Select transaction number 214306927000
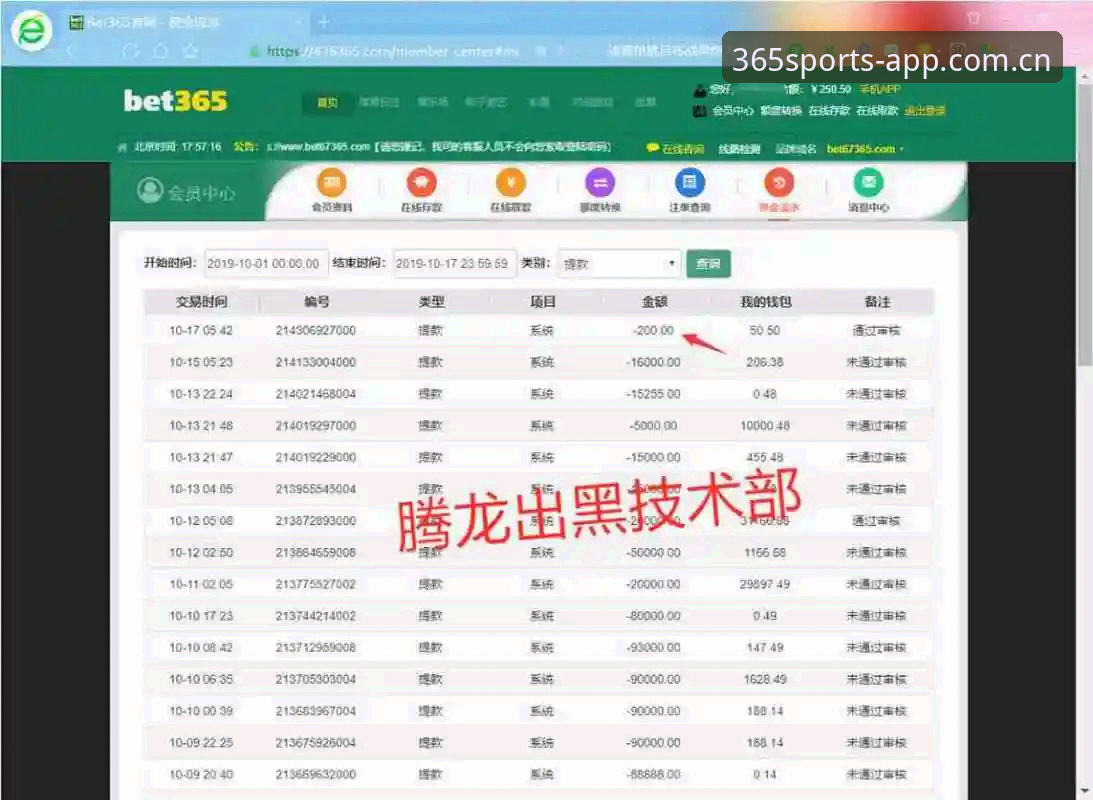The image size is (1093, 800). [x=316, y=330]
